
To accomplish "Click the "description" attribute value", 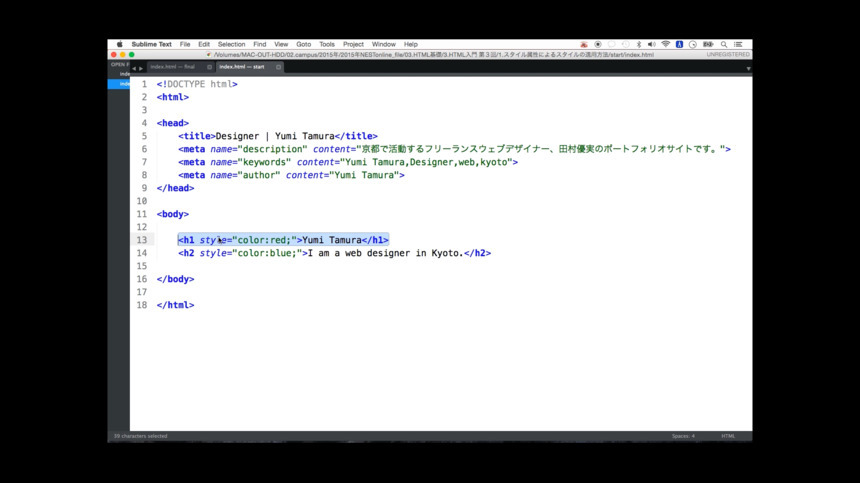I will (273, 149).
